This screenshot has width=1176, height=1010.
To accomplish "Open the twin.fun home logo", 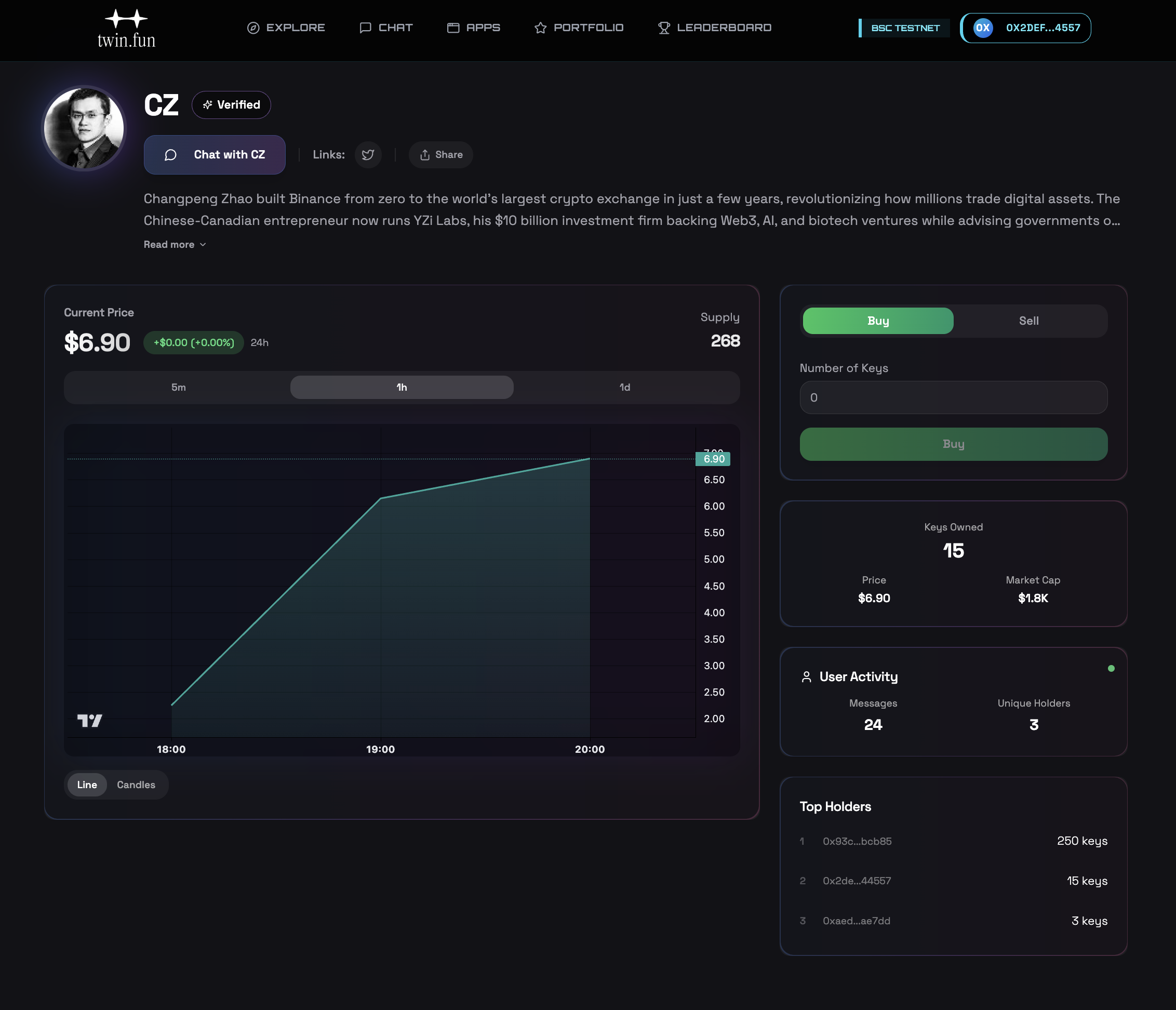I will click(125, 27).
